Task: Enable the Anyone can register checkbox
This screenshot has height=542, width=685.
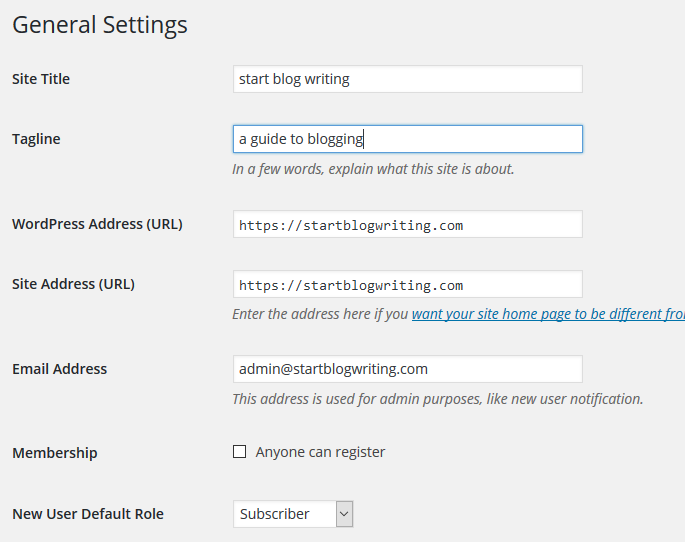Action: [239, 452]
